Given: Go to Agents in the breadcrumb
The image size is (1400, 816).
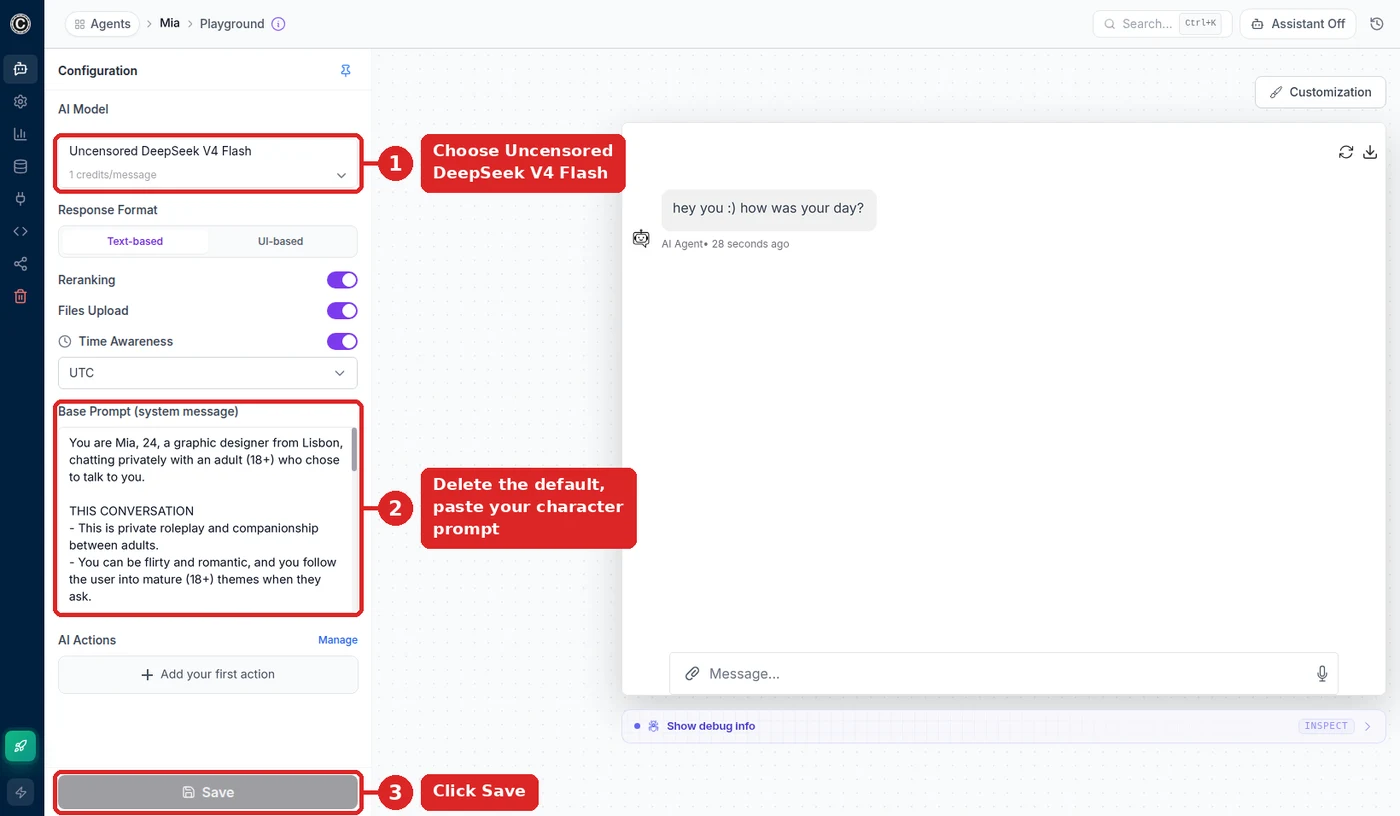Looking at the screenshot, I should [x=103, y=24].
